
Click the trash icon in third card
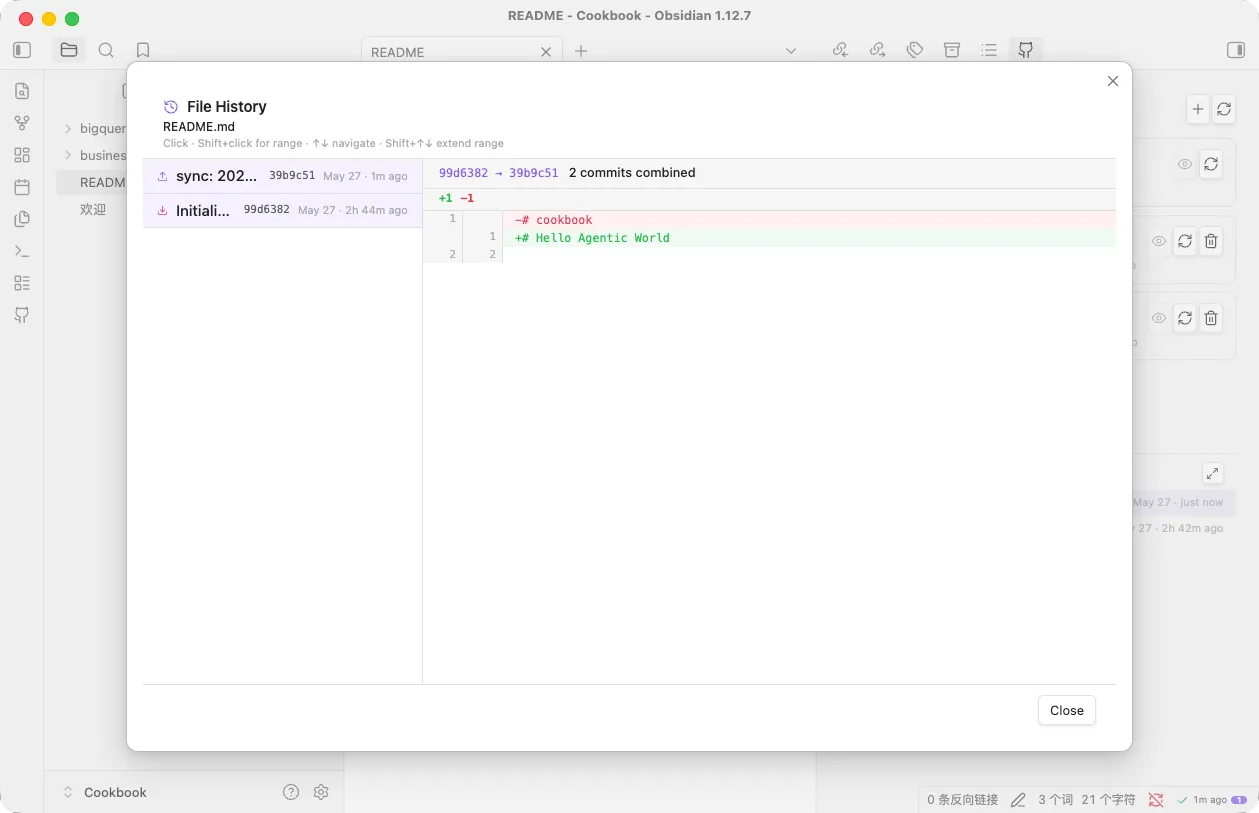[1211, 318]
